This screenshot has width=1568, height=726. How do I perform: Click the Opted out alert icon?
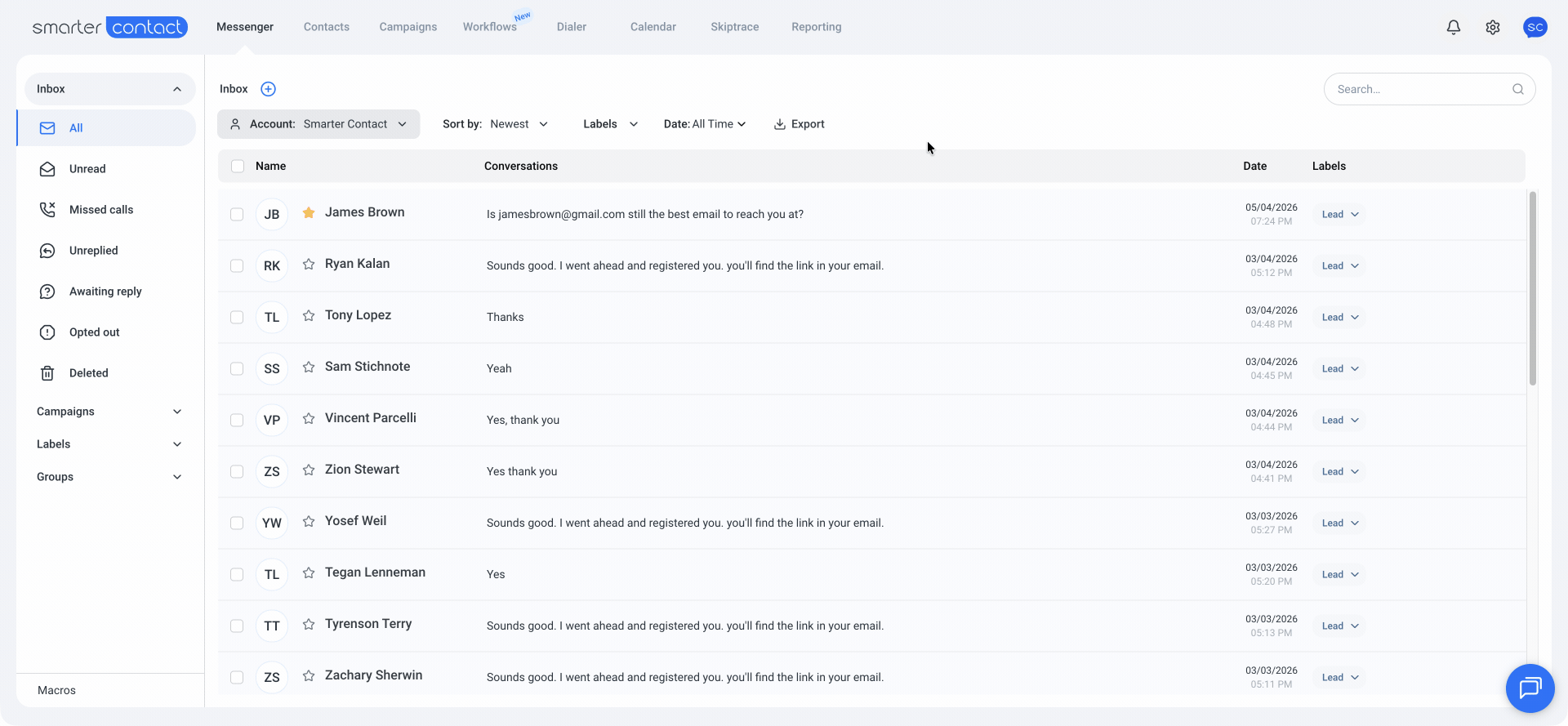pyautogui.click(x=47, y=332)
